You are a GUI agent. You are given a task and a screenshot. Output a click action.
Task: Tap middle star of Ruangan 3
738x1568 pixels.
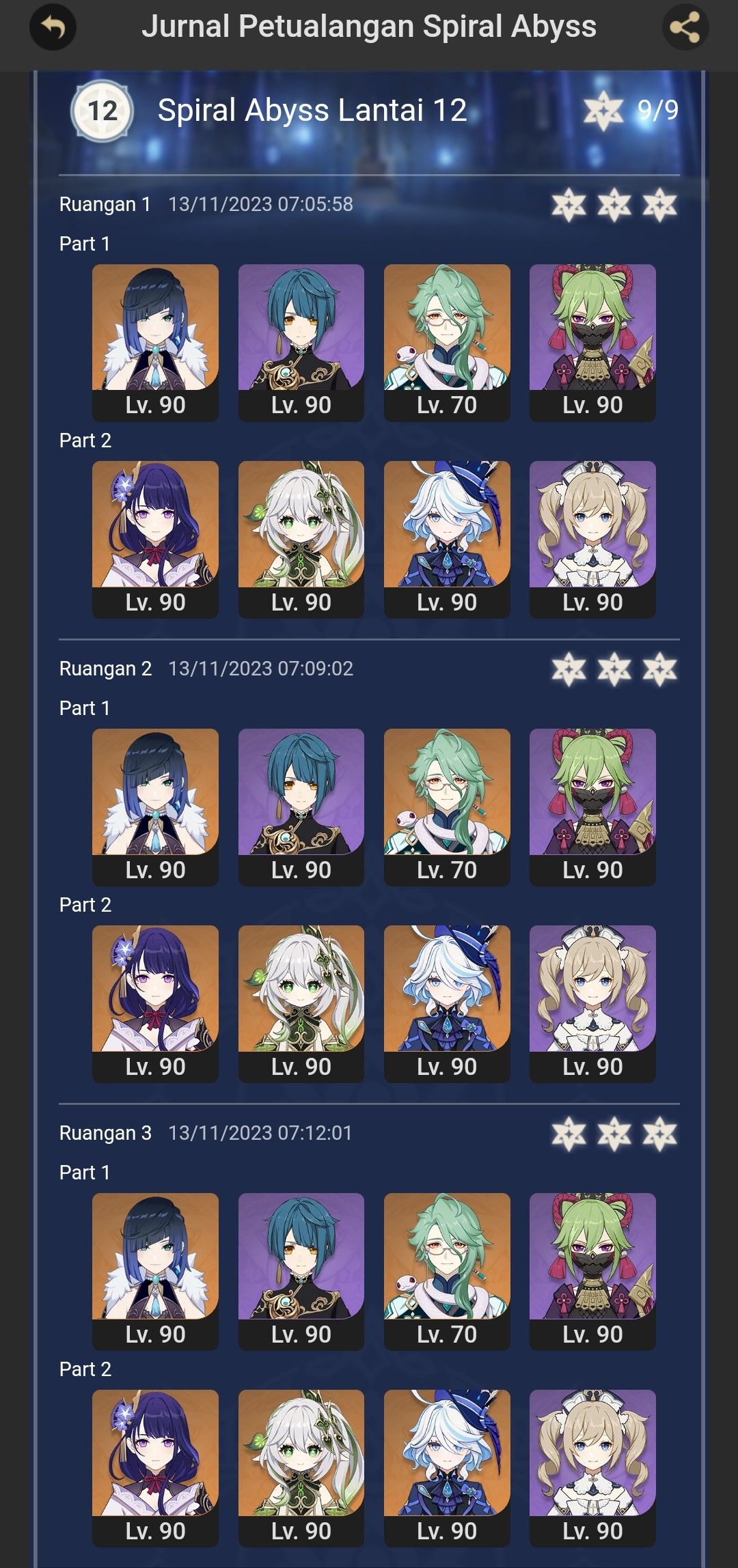614,1134
